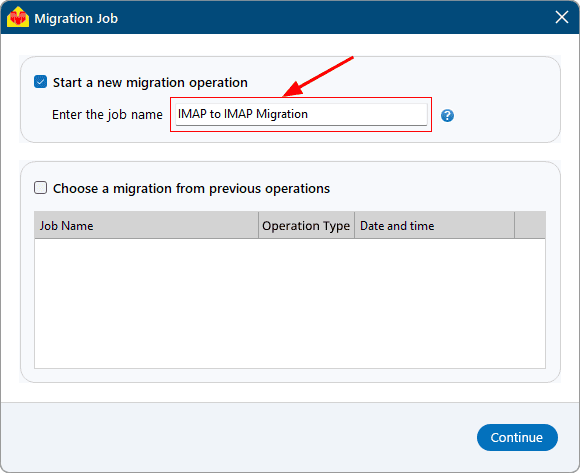Click divider between Job Name and Operation Type
This screenshot has height=473, width=580.
pos(258,225)
